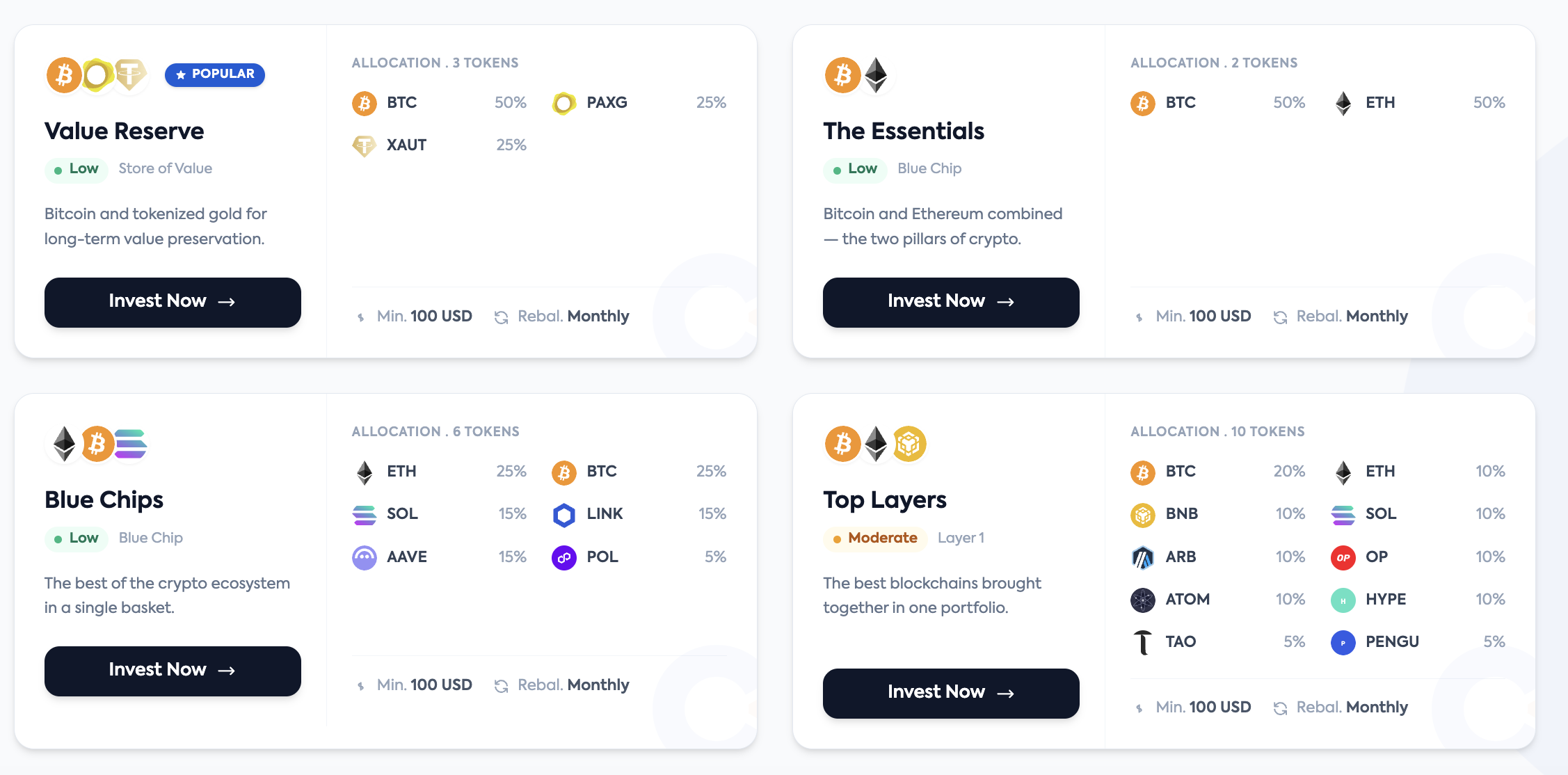Click the PENGU token icon
The image size is (1568, 775).
click(1343, 642)
